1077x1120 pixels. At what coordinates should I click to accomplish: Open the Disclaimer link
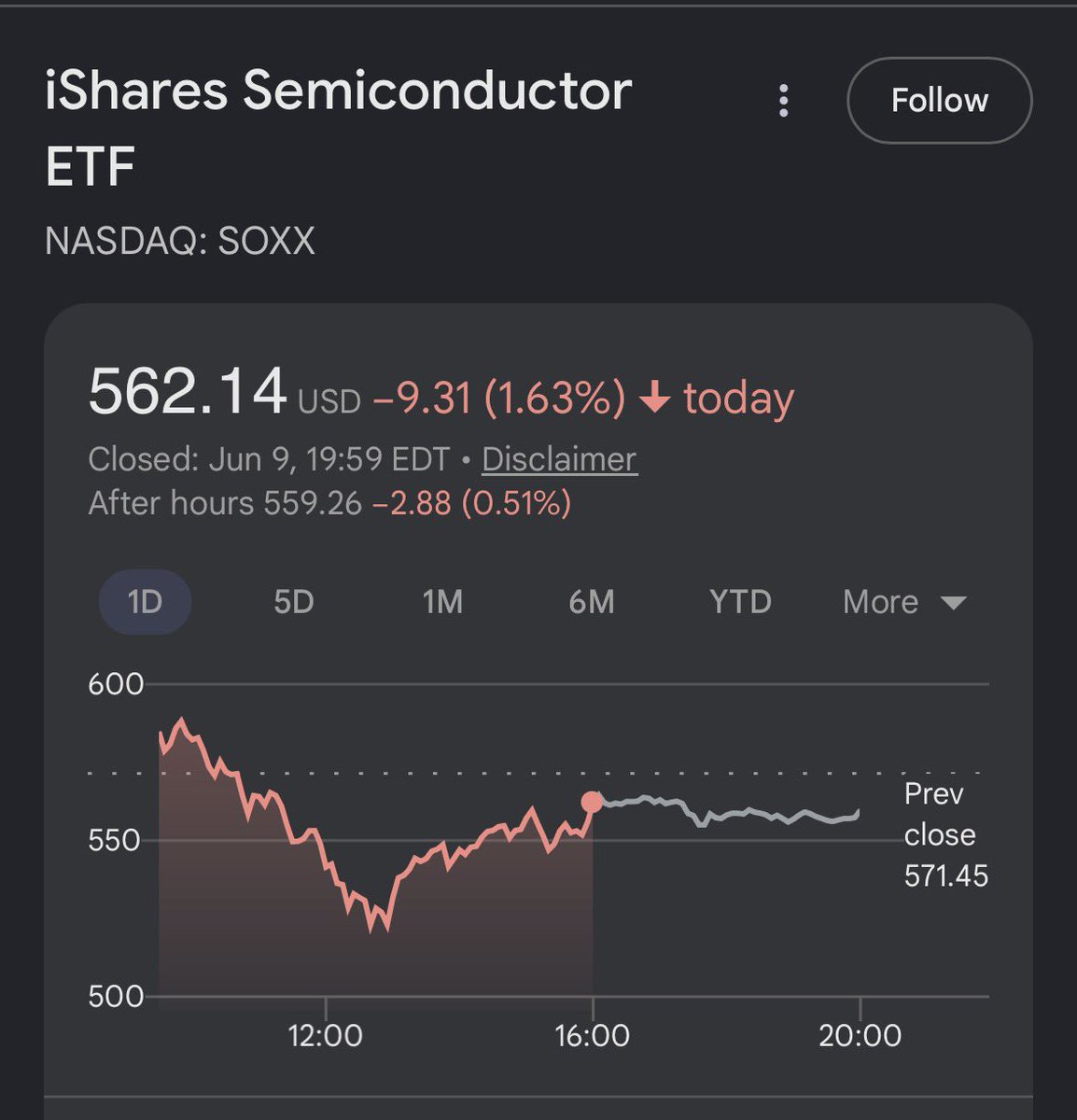pyautogui.click(x=559, y=459)
